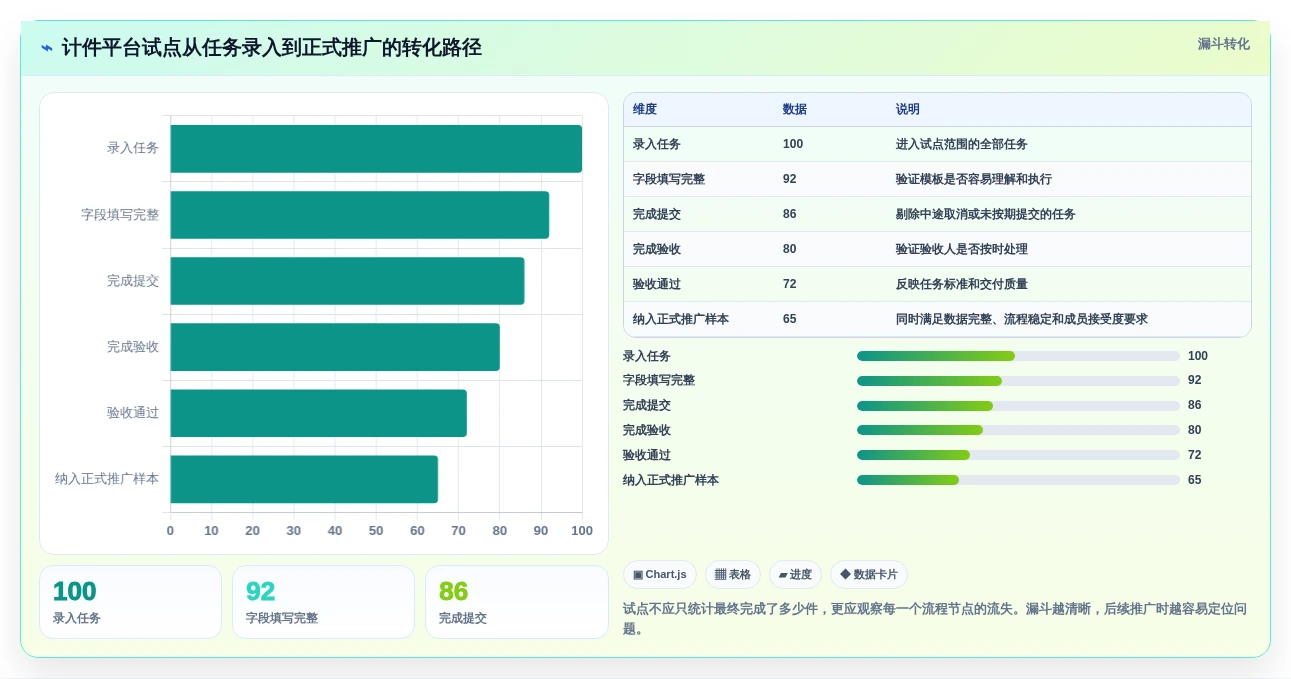Click the 字段填写完整 progress bar showing 92
The height and width of the screenshot is (679, 1291).
pos(1018,381)
